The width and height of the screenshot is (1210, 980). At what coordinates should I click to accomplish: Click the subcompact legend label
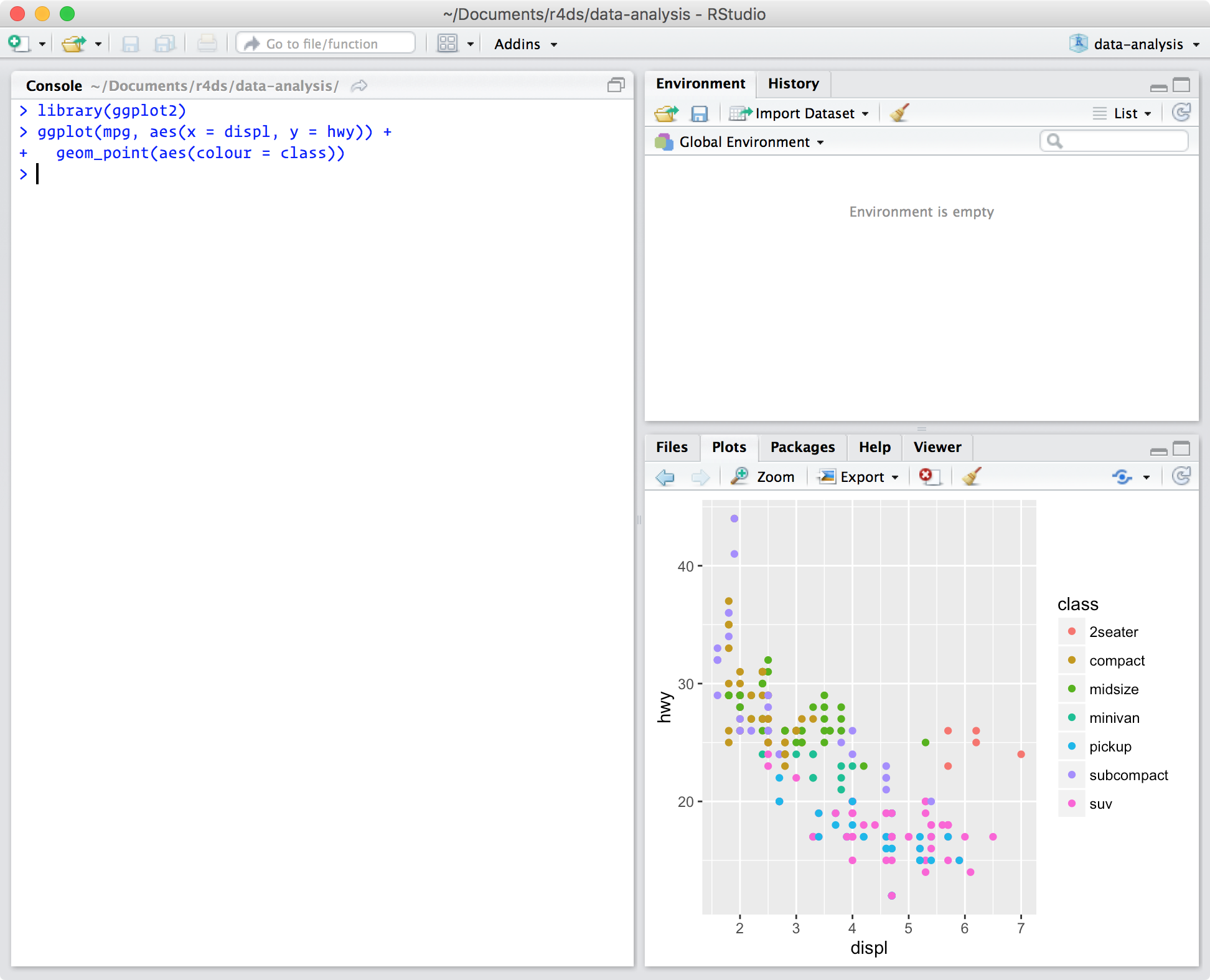tap(1128, 775)
